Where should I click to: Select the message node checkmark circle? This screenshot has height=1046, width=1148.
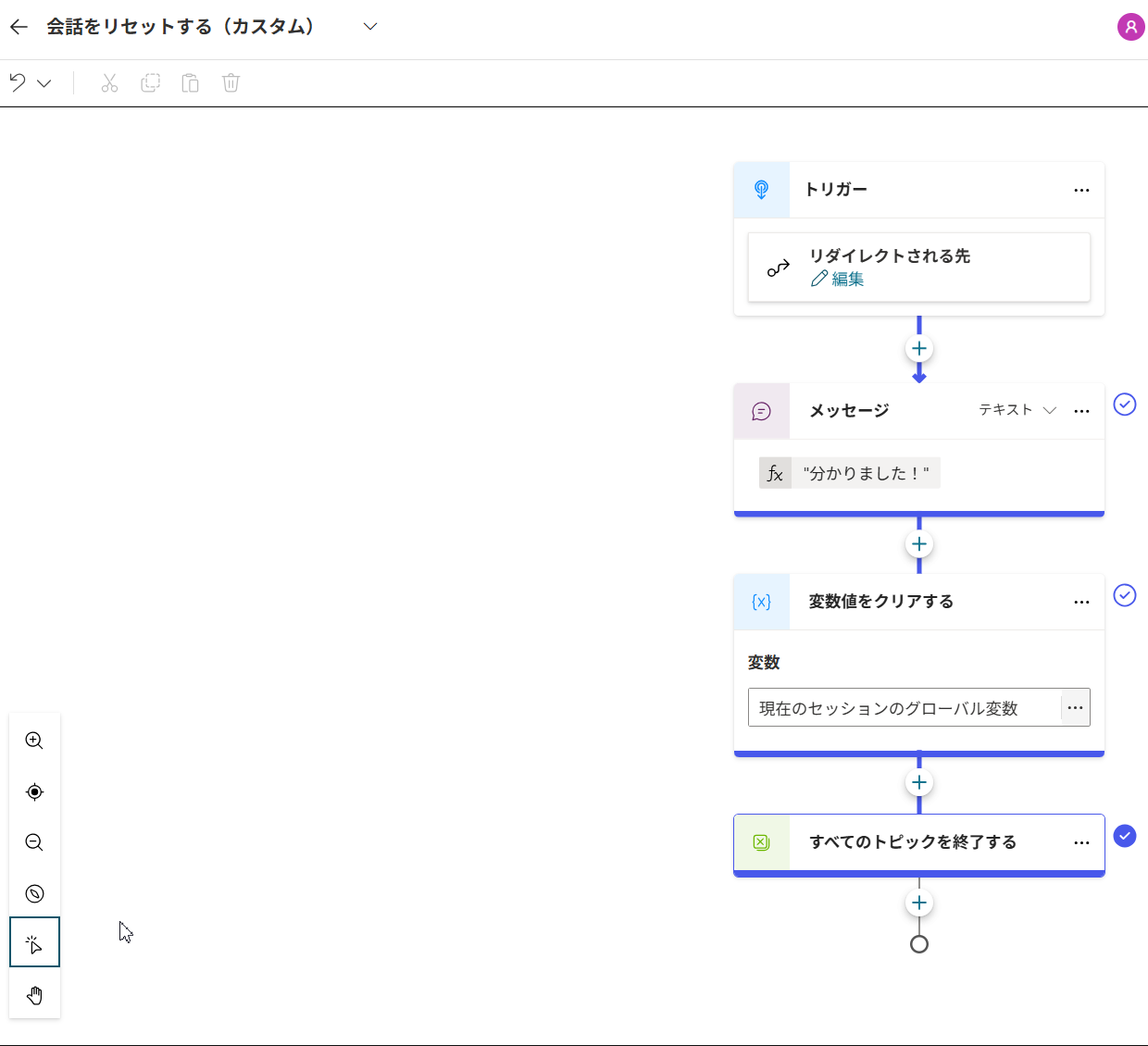pyautogui.click(x=1125, y=405)
